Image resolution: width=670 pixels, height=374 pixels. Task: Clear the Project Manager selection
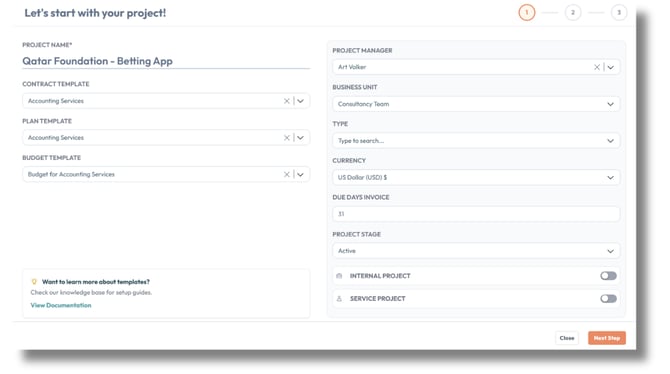coord(597,67)
